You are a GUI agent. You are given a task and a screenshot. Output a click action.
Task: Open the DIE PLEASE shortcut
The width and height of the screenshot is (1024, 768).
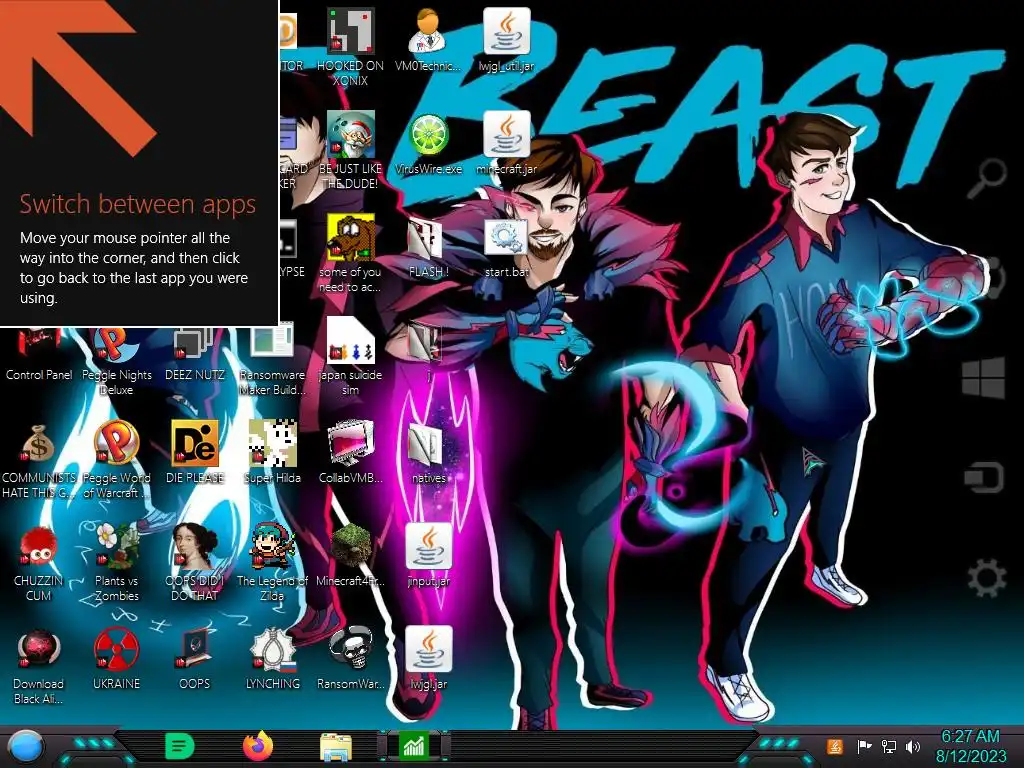(195, 444)
